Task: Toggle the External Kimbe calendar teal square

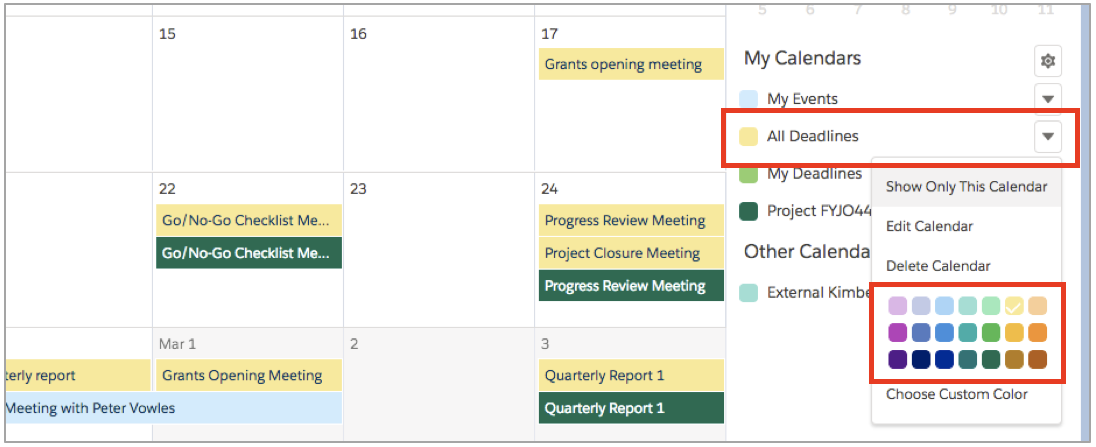Action: [x=749, y=292]
